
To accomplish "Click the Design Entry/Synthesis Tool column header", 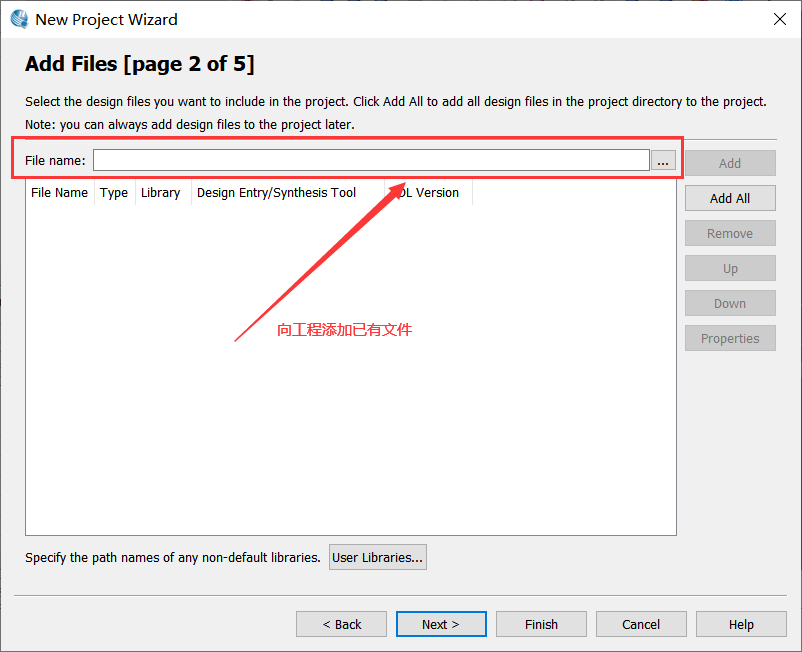I will tap(276, 193).
